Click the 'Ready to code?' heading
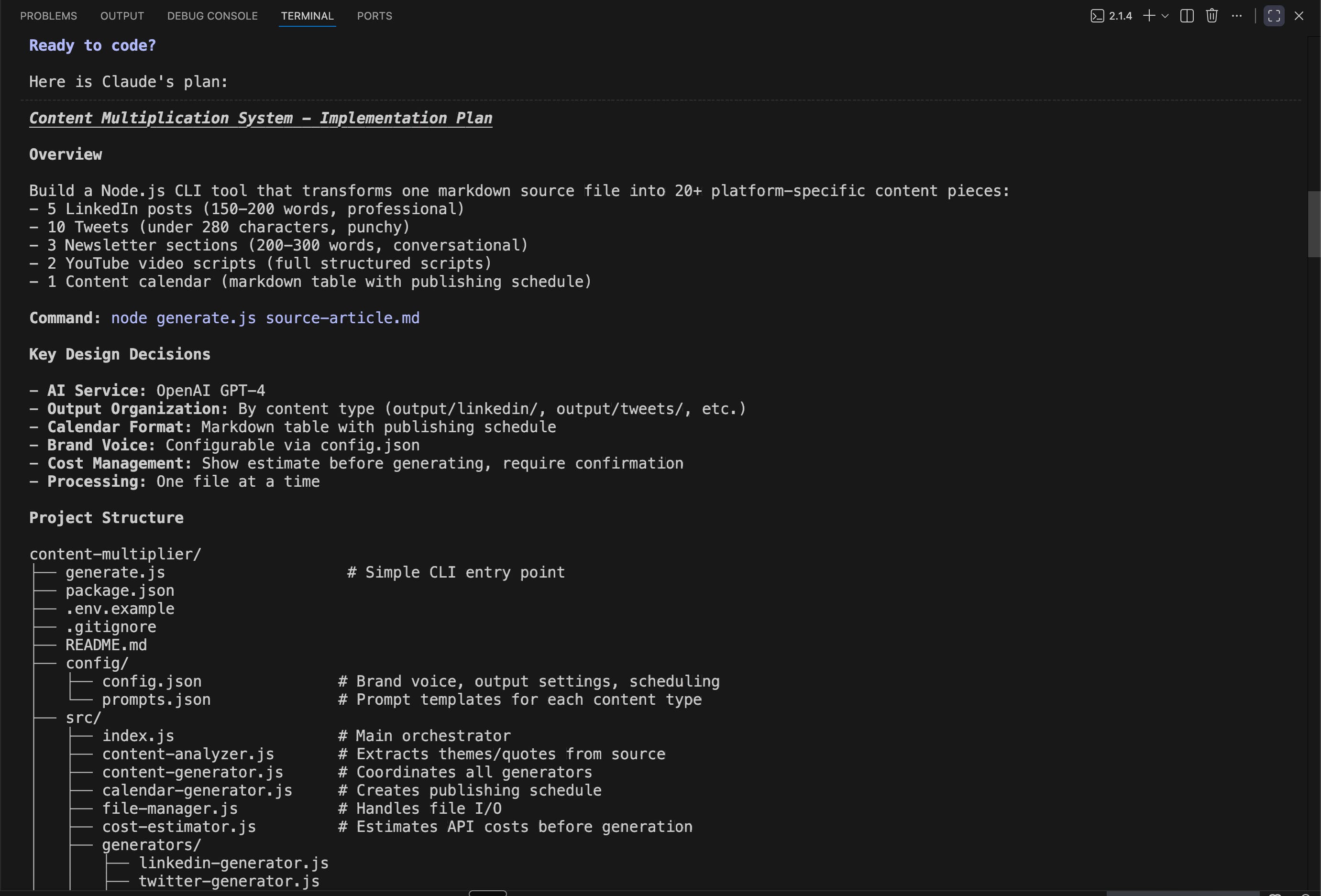 click(x=92, y=45)
